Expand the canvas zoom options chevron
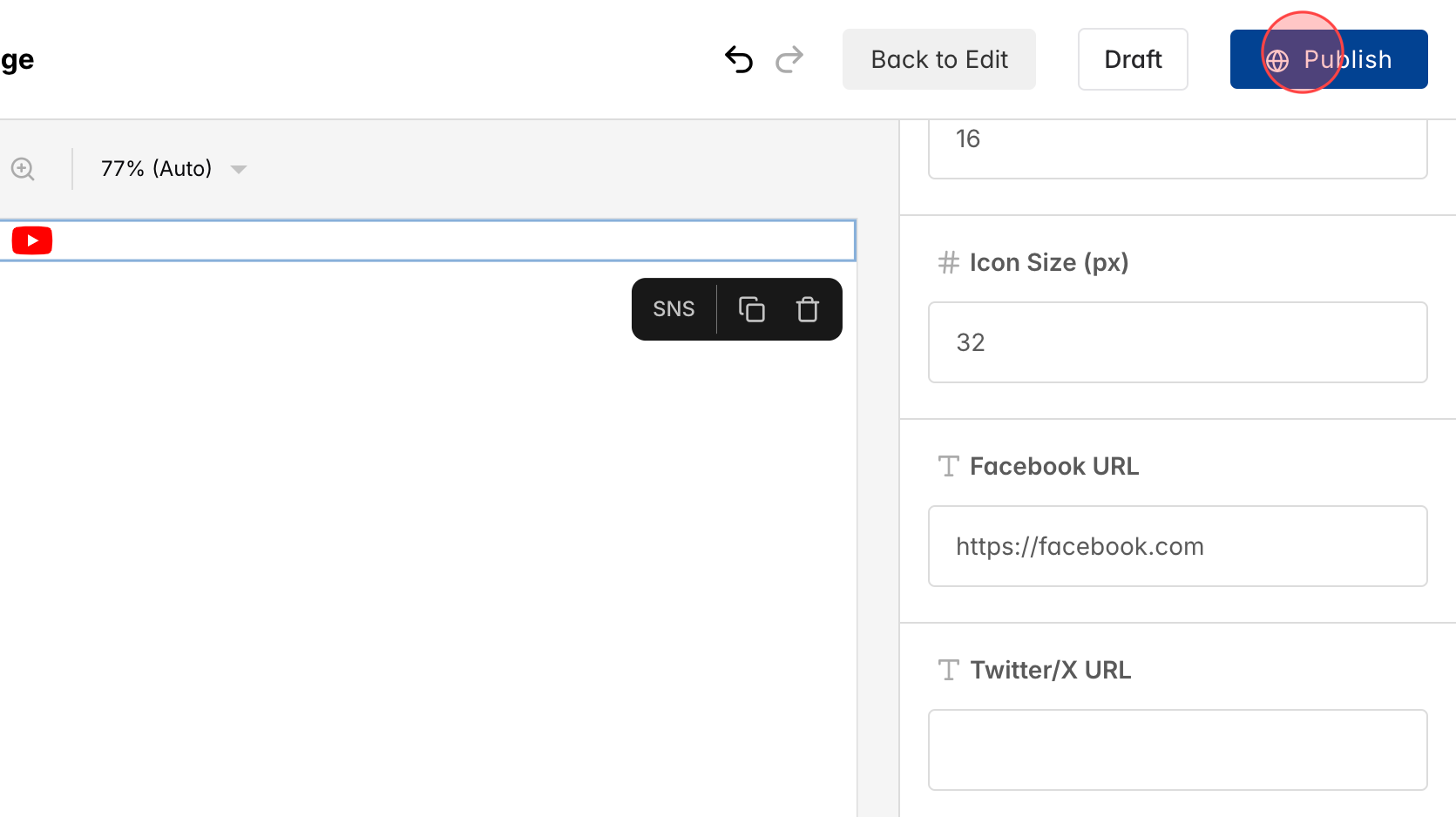This screenshot has height=817, width=1456. click(x=239, y=169)
